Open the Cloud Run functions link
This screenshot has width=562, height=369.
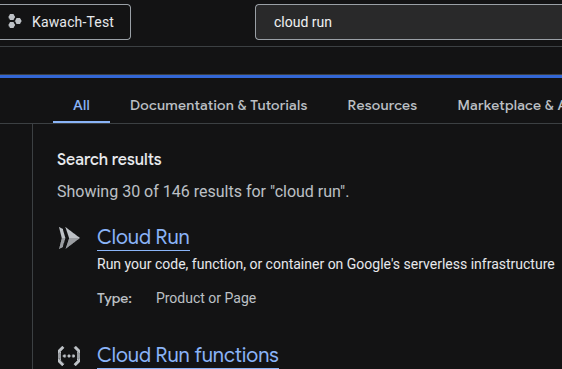[x=188, y=355]
